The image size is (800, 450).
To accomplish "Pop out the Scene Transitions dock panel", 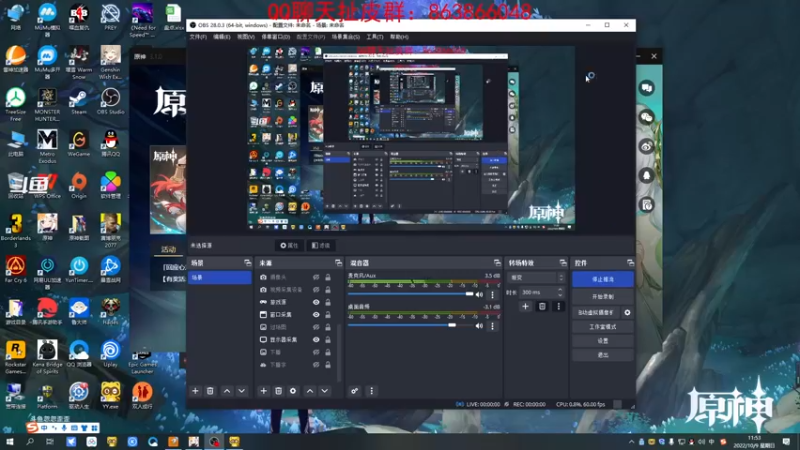I will [563, 263].
